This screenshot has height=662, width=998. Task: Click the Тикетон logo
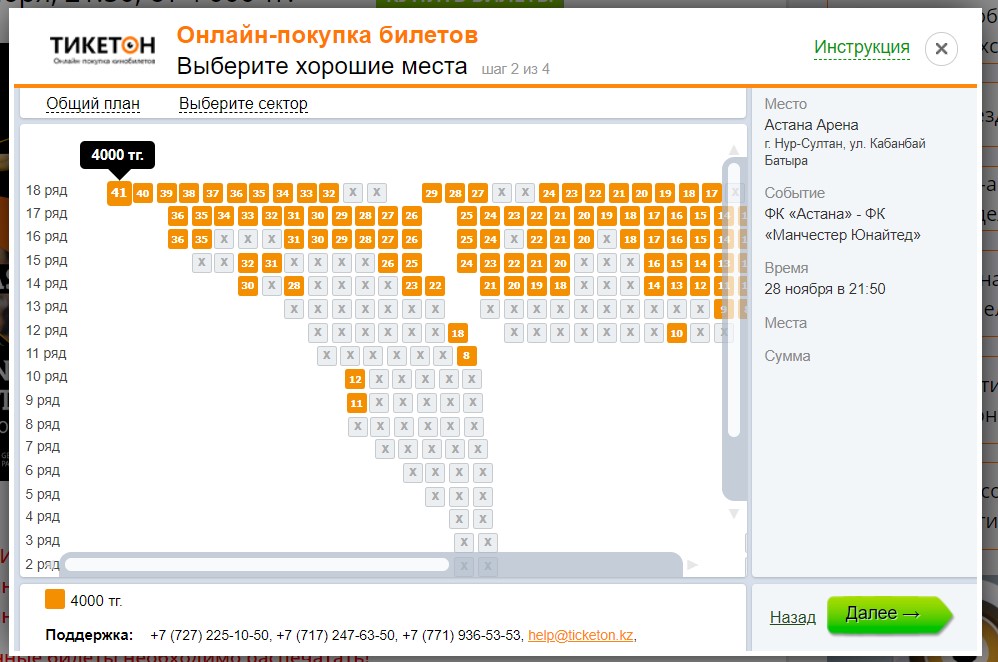click(x=103, y=49)
